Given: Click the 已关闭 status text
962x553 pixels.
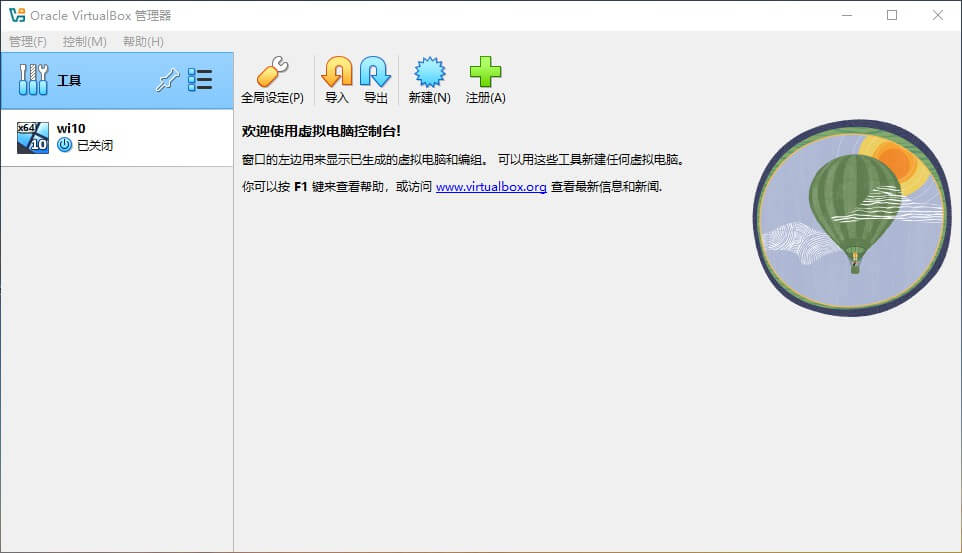Looking at the screenshot, I should pyautogui.click(x=95, y=145).
